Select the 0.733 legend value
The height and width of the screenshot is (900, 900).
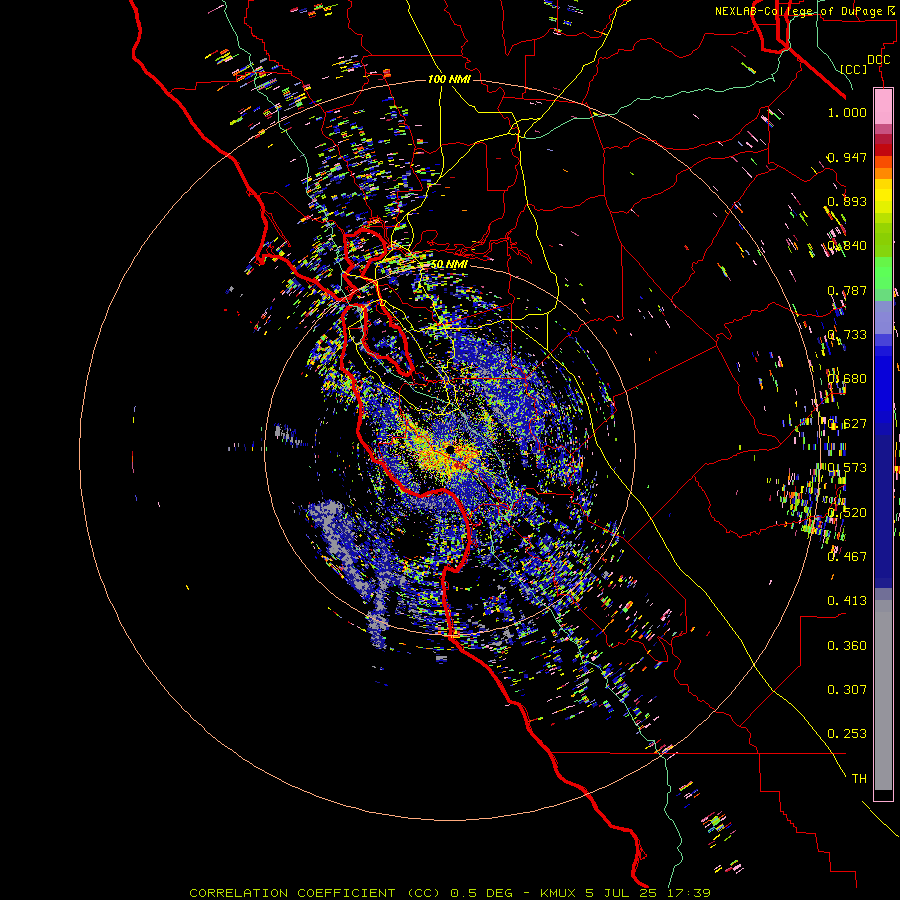click(847, 335)
